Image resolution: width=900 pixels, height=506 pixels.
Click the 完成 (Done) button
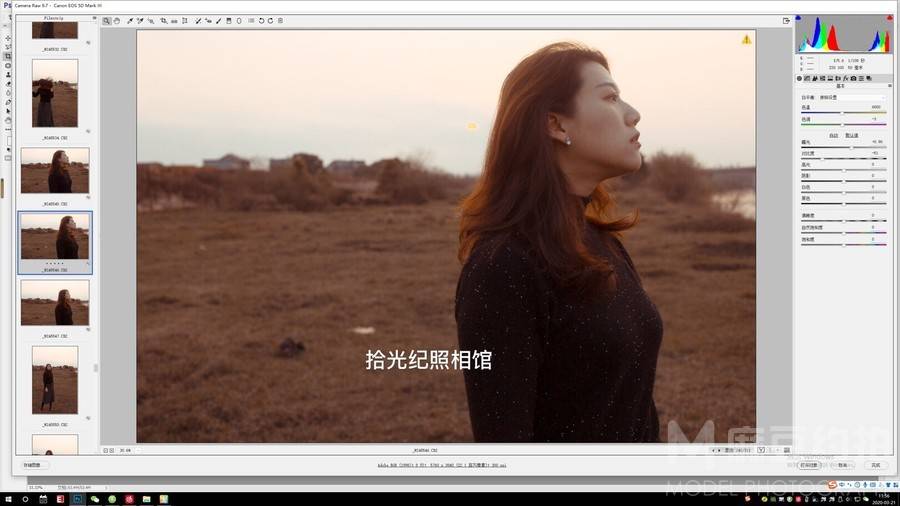[876, 465]
